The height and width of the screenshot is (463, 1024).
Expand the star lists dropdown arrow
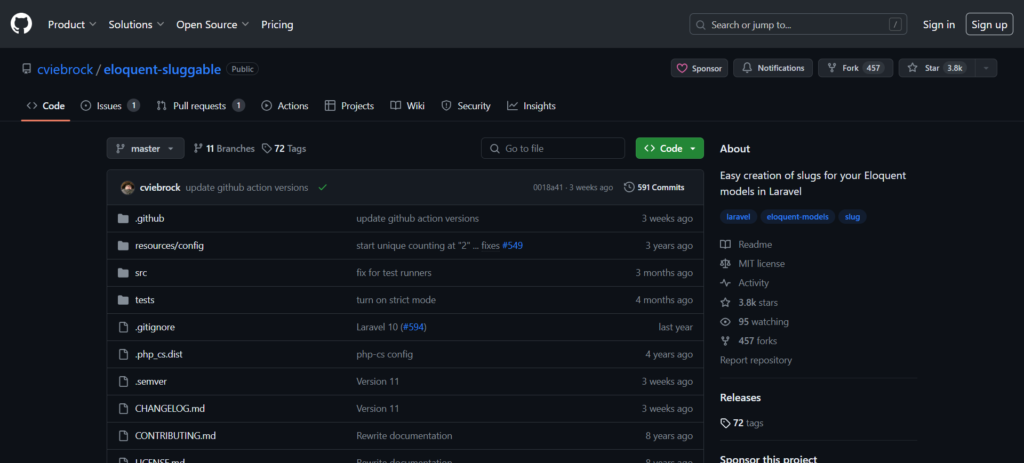click(x=987, y=68)
